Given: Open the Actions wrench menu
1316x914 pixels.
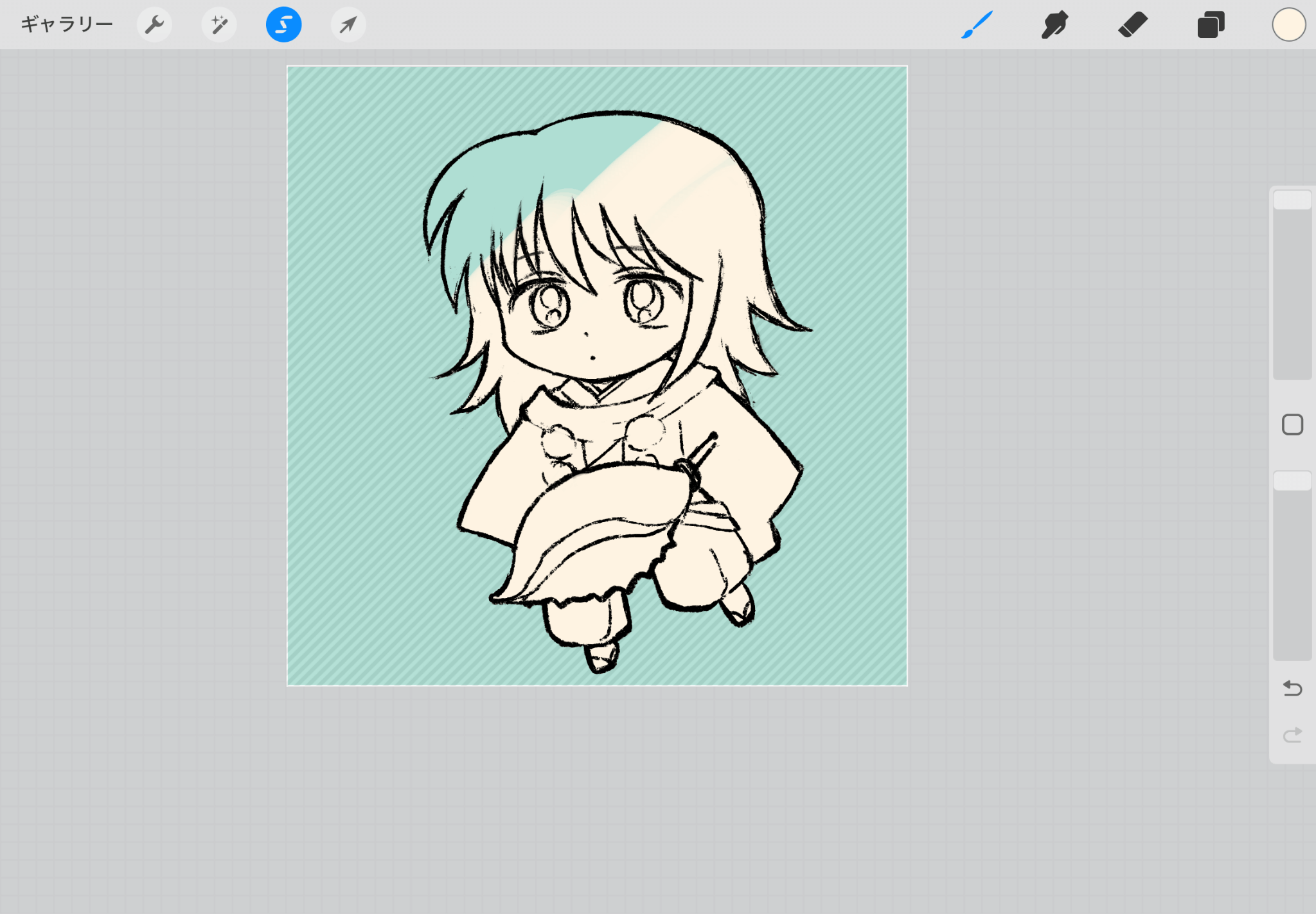Looking at the screenshot, I should [154, 25].
